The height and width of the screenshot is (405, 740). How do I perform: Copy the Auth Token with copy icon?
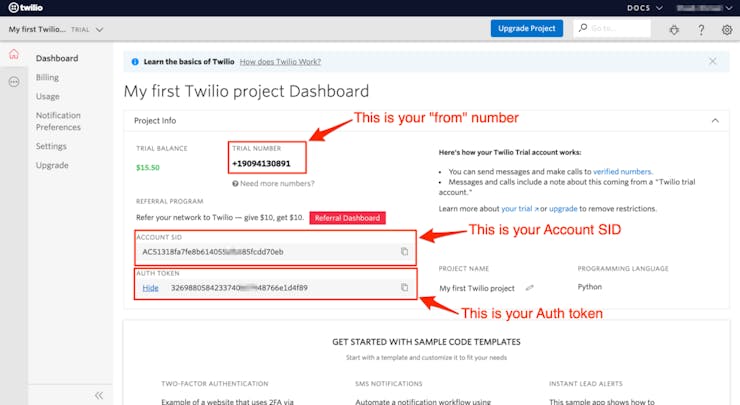click(404, 287)
